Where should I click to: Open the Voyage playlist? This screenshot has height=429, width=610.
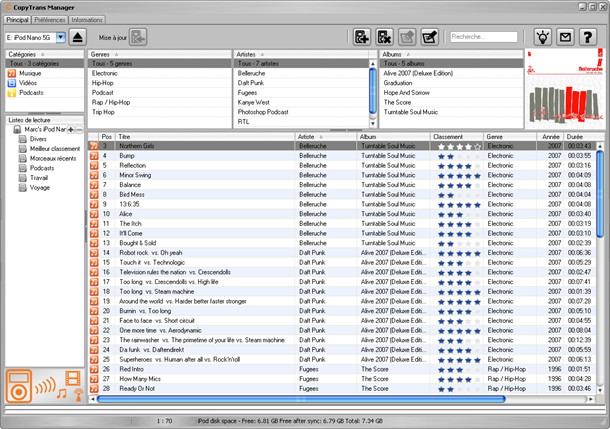[40, 187]
